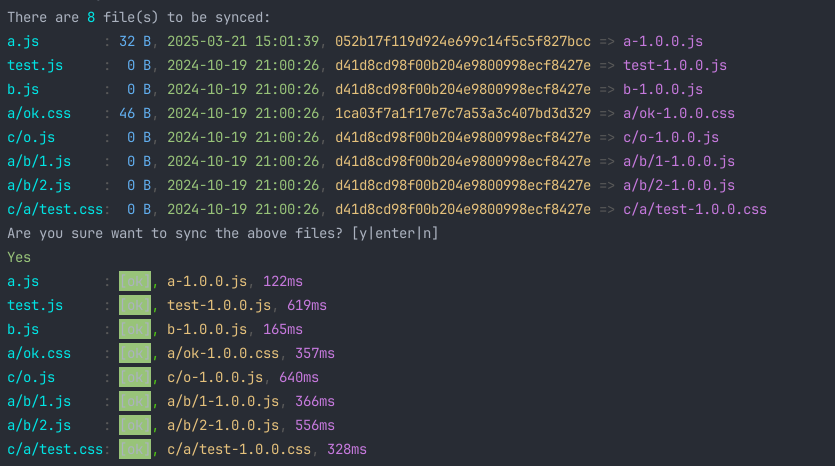Click the a/ok.css hash starting with 1ca03f7a
This screenshot has width=835, height=466.
tap(463, 113)
